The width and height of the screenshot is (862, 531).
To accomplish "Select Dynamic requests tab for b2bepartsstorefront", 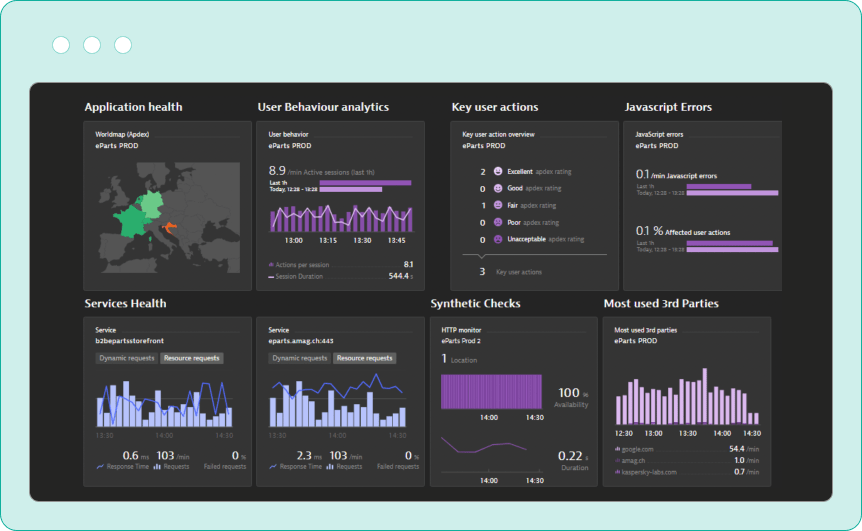I will click(127, 358).
